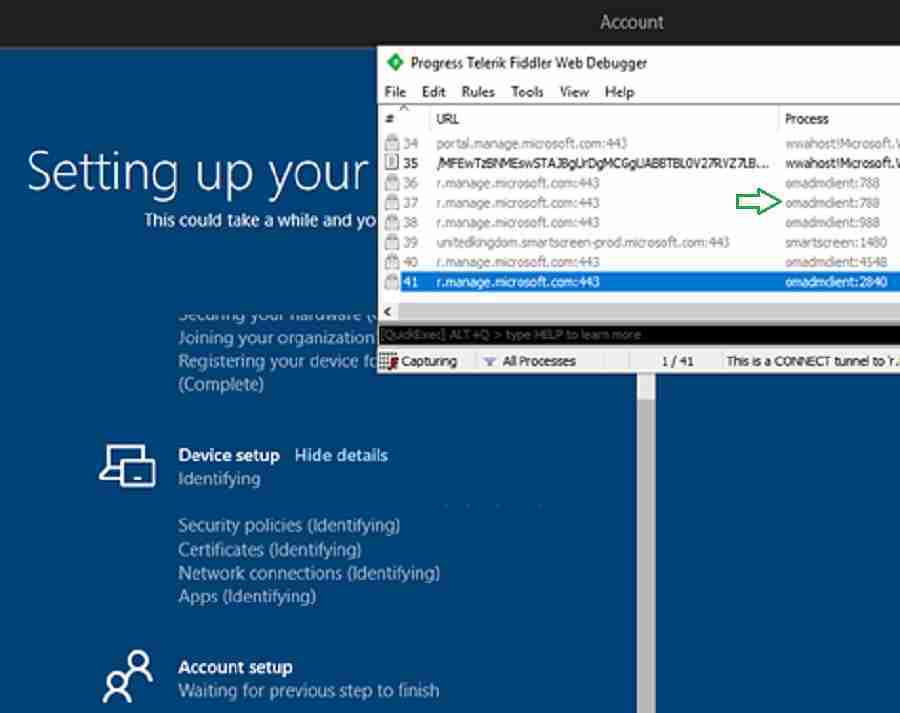
Task: Focus the QuickExec command input box
Action: point(639,335)
